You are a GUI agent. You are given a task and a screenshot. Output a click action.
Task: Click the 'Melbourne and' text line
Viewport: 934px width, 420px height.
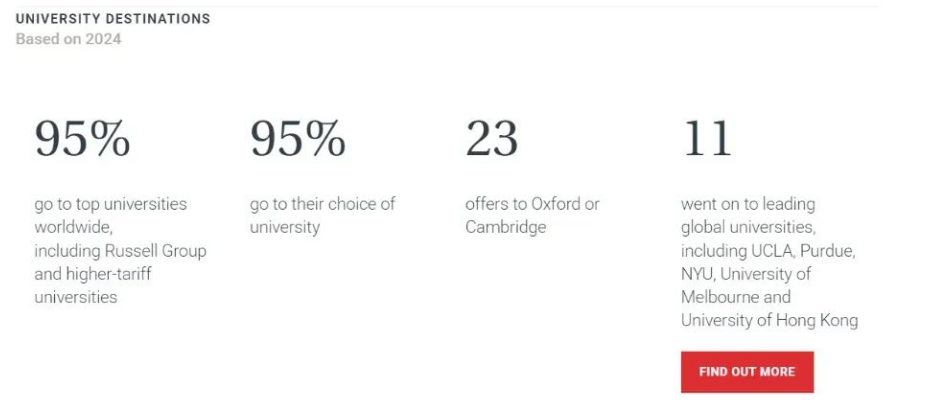pos(736,297)
